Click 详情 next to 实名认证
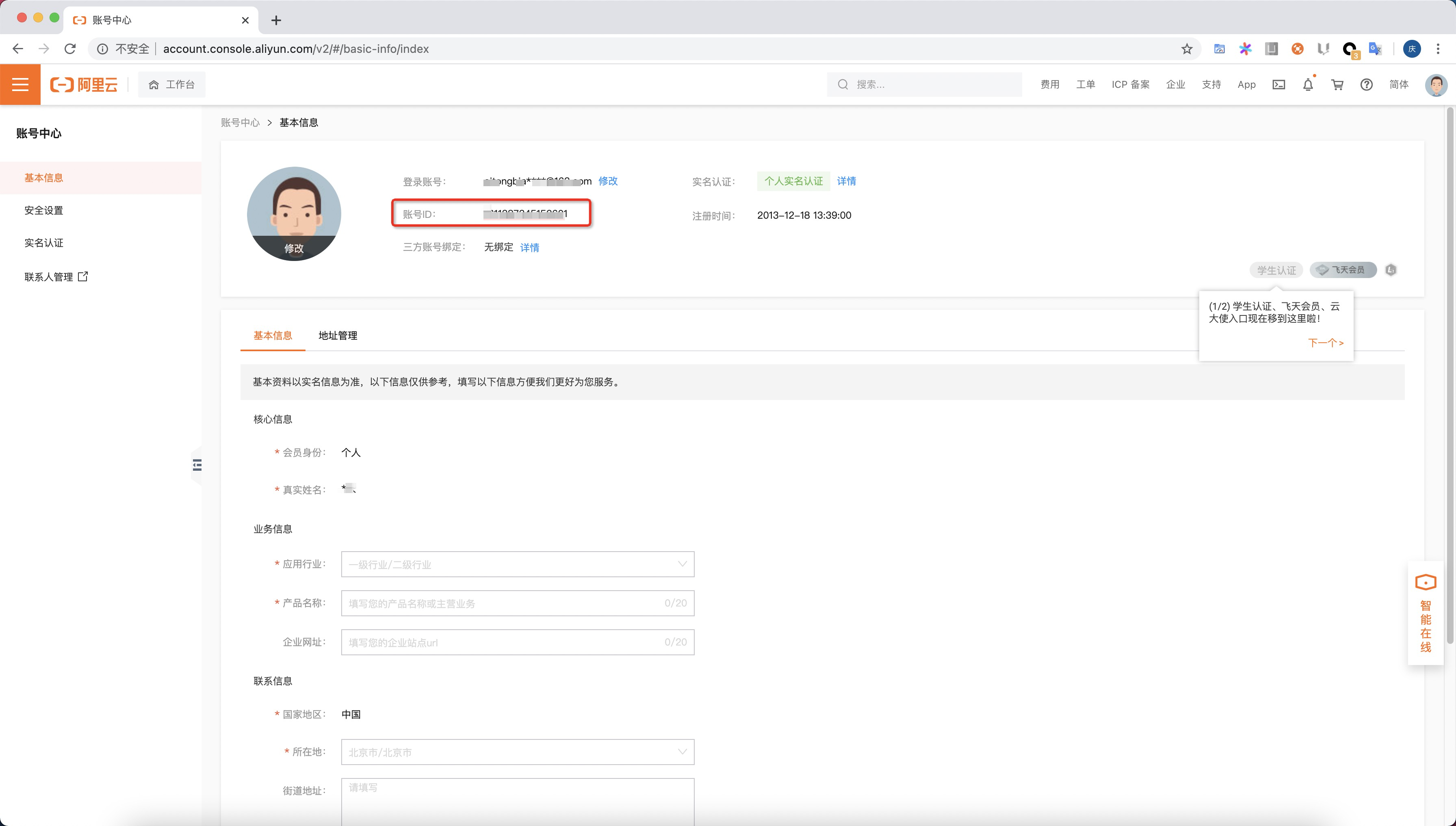The image size is (1456, 826). coord(847,181)
